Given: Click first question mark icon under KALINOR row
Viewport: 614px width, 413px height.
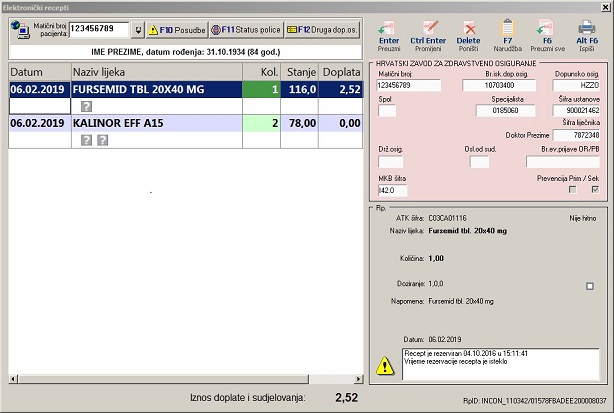Looking at the screenshot, I should (x=87, y=140).
